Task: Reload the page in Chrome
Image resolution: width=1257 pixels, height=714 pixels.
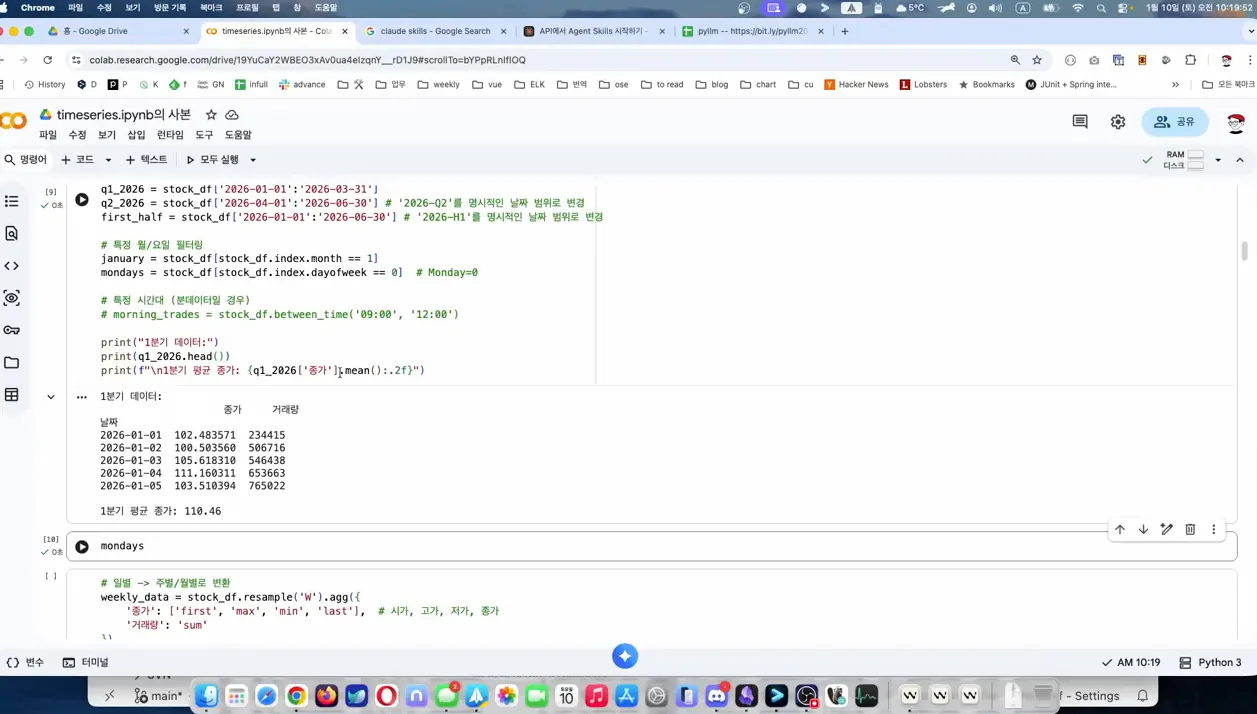Action: coord(47,60)
